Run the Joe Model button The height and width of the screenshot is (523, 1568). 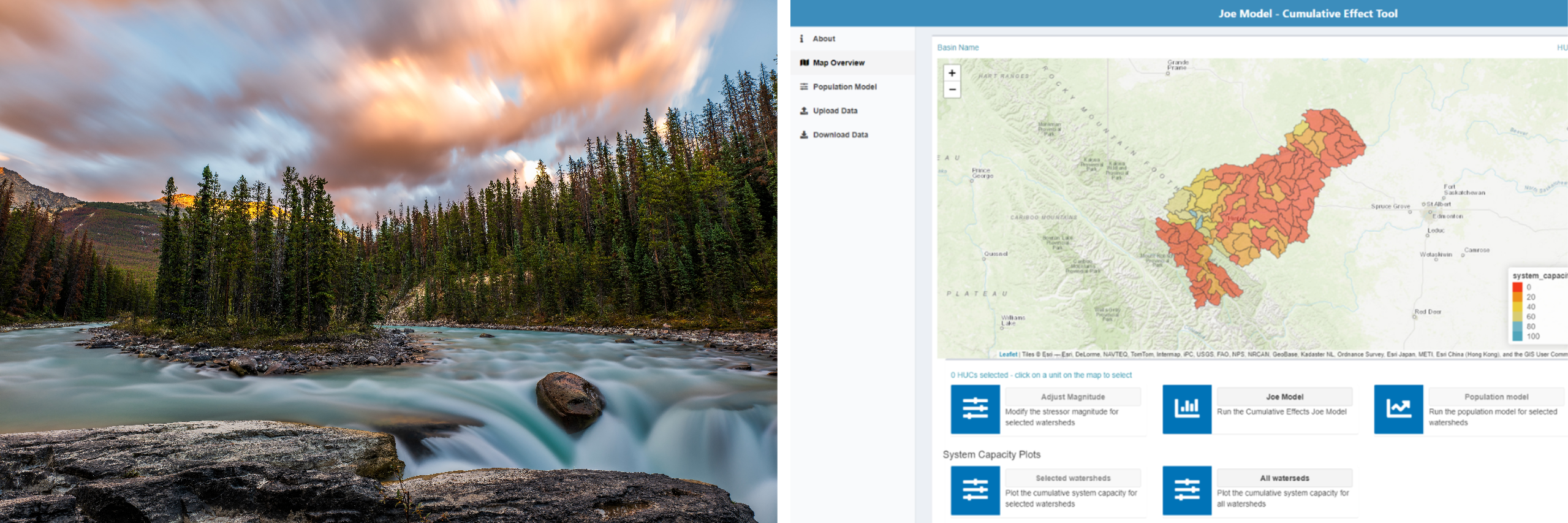(1284, 397)
